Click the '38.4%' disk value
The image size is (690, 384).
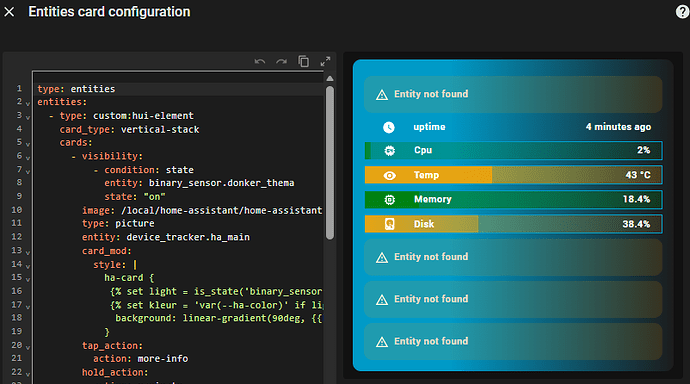click(x=636, y=224)
